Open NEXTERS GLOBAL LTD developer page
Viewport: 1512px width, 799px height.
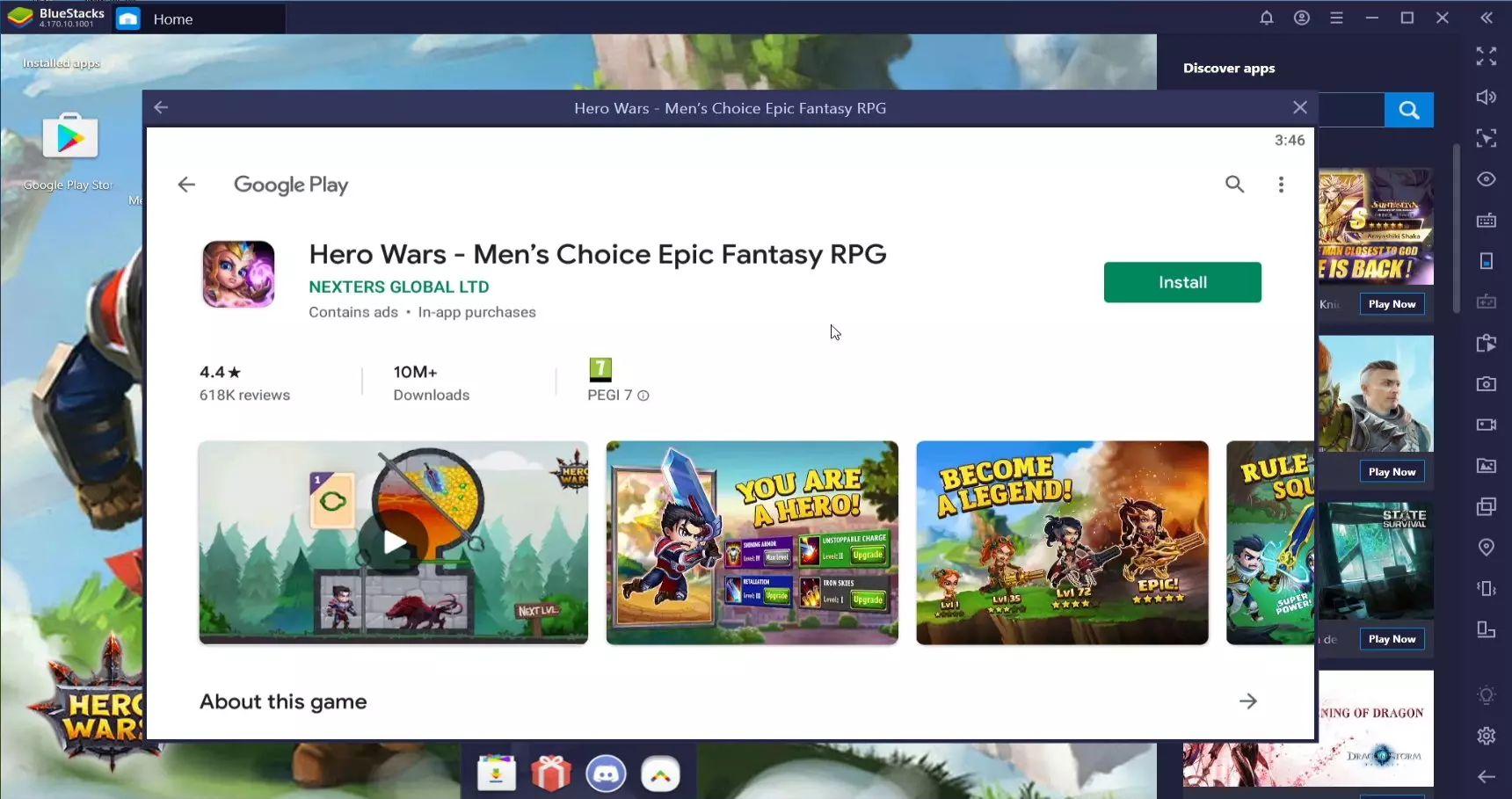(x=398, y=287)
